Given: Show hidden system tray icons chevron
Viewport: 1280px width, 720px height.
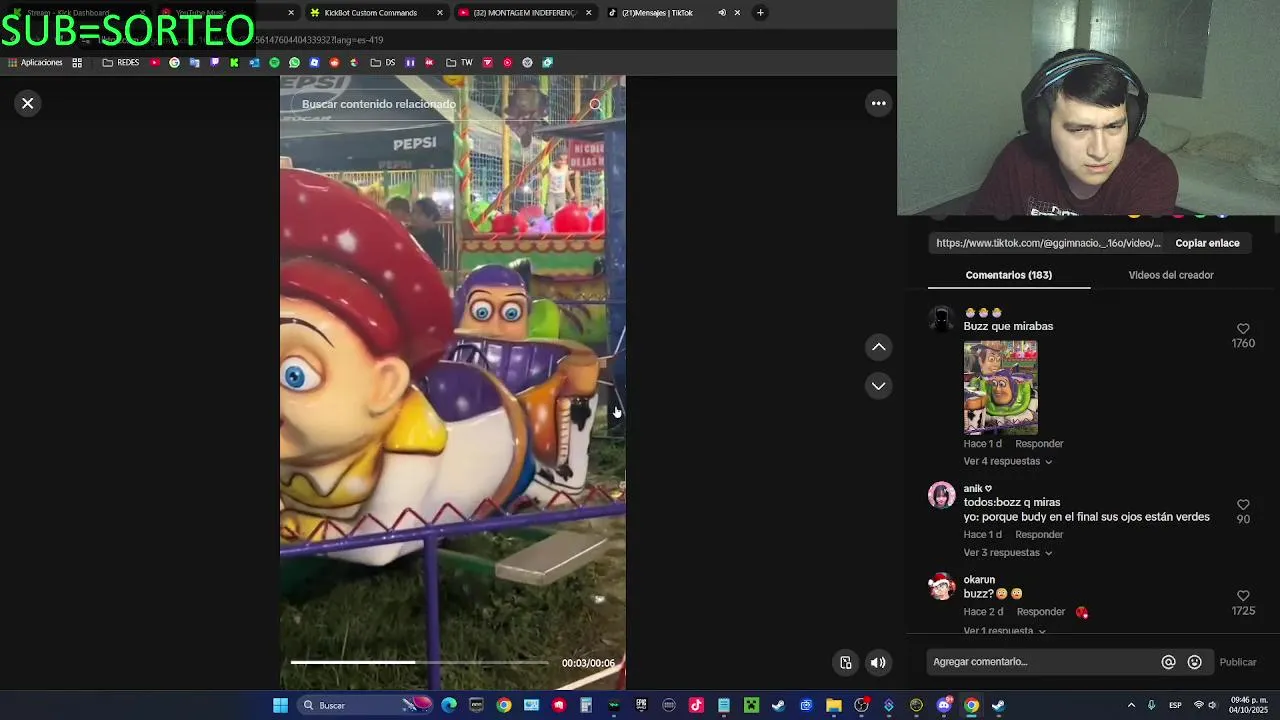Looking at the screenshot, I should click(1131, 705).
